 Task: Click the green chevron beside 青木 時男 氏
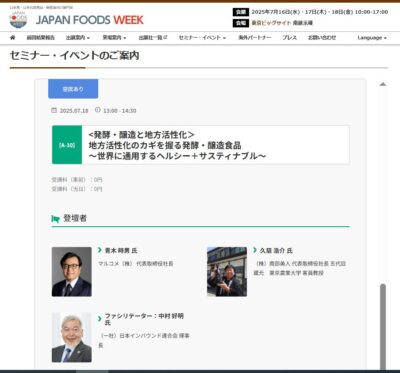tap(100, 250)
